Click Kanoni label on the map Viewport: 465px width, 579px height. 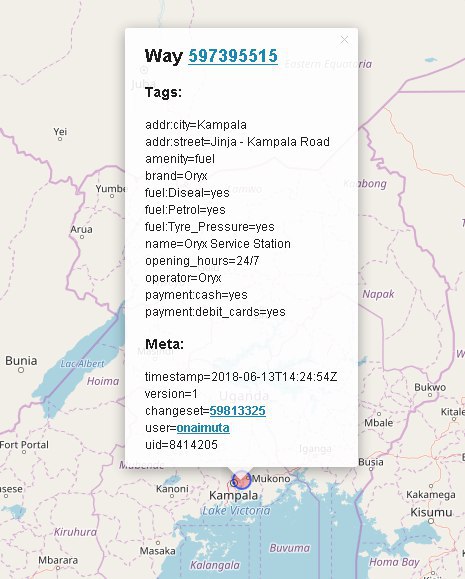point(172,489)
